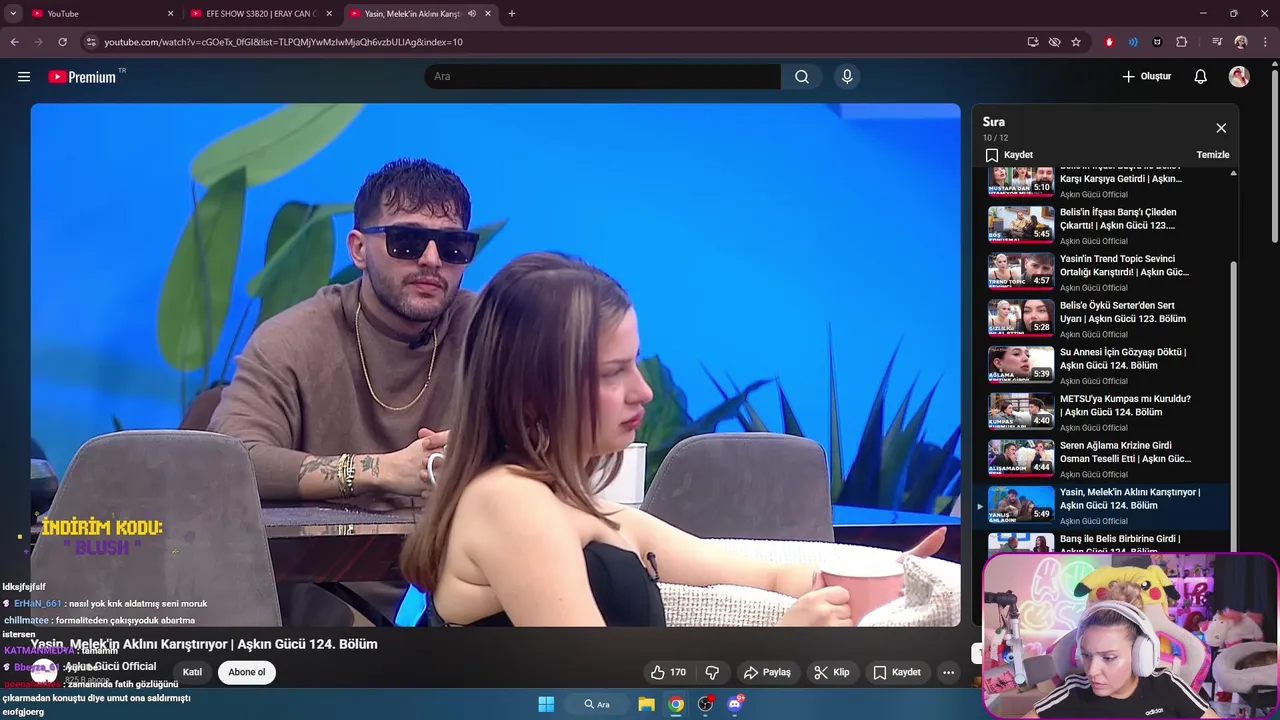Click the search magnifier button beside the Ara box
The image size is (1280, 720).
[802, 77]
